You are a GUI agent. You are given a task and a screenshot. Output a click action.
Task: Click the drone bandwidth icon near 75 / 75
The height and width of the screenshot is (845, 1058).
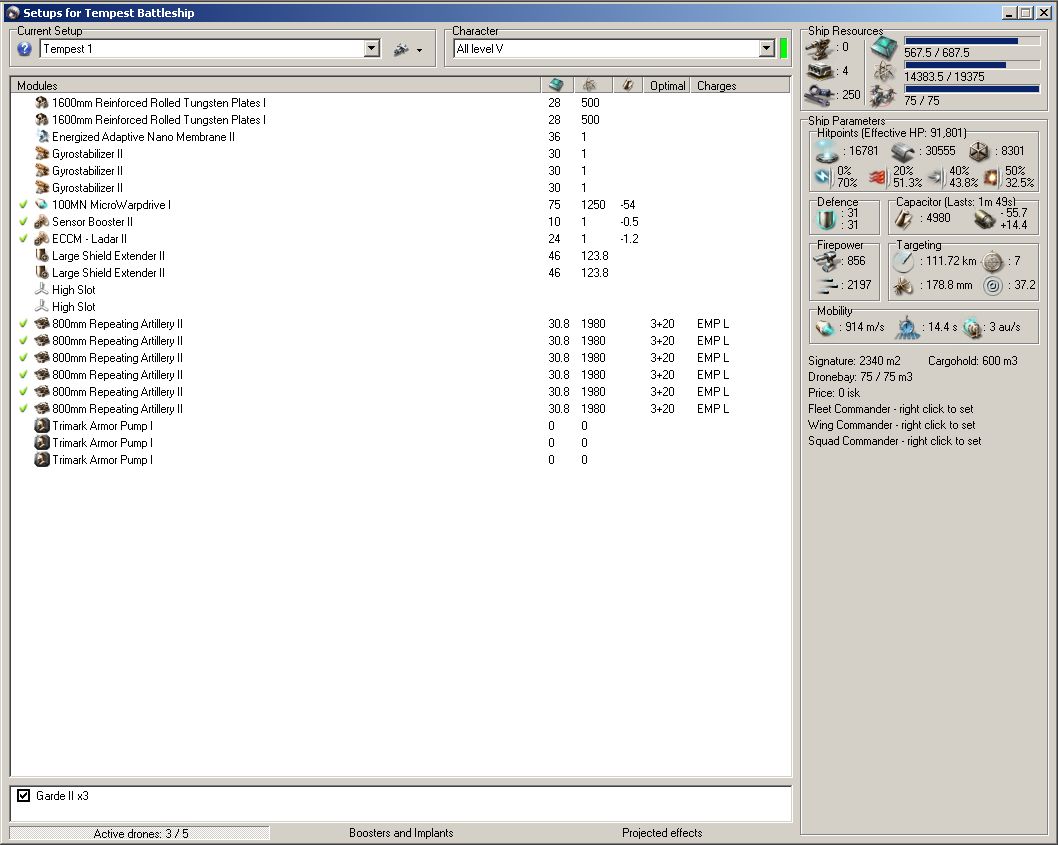click(x=883, y=96)
